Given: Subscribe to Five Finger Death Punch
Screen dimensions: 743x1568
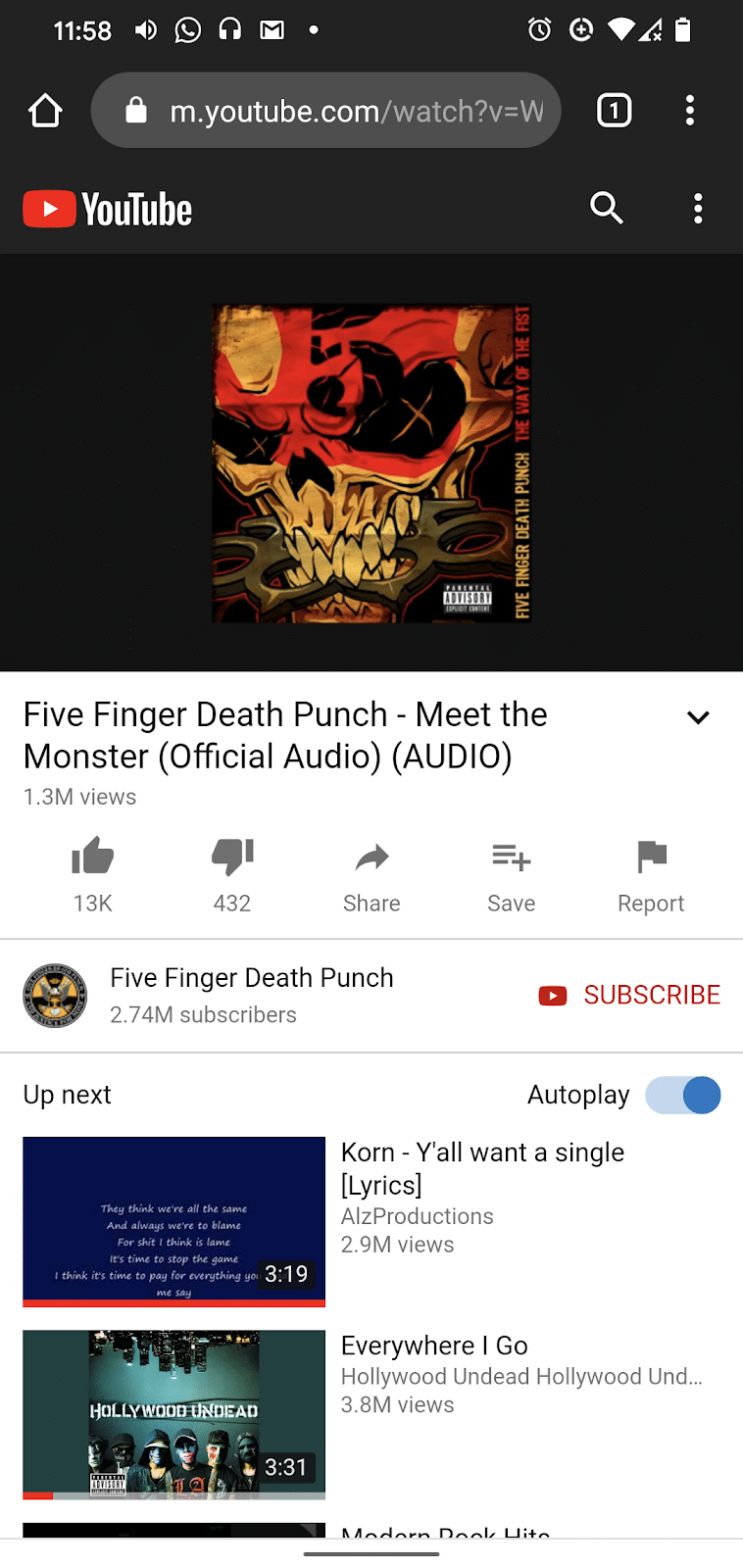Looking at the screenshot, I should pyautogui.click(x=629, y=996).
